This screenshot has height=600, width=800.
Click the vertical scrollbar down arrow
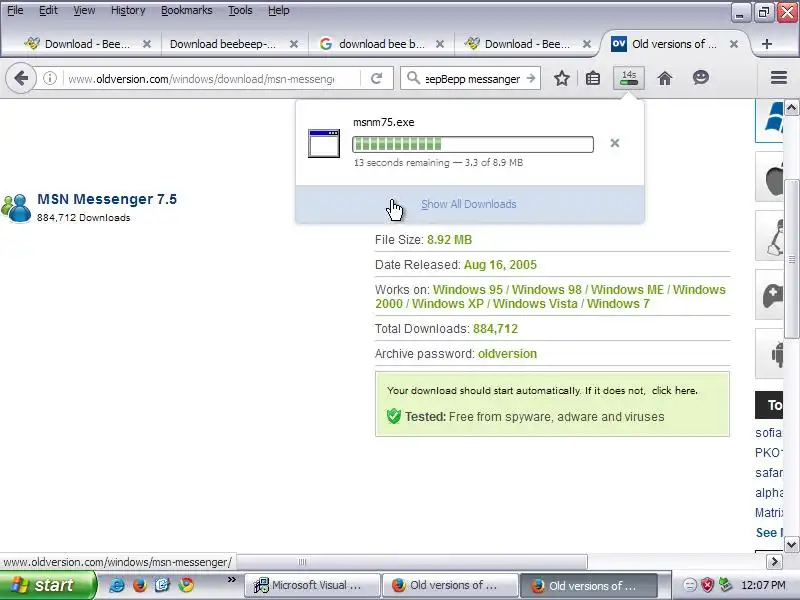click(x=791, y=544)
